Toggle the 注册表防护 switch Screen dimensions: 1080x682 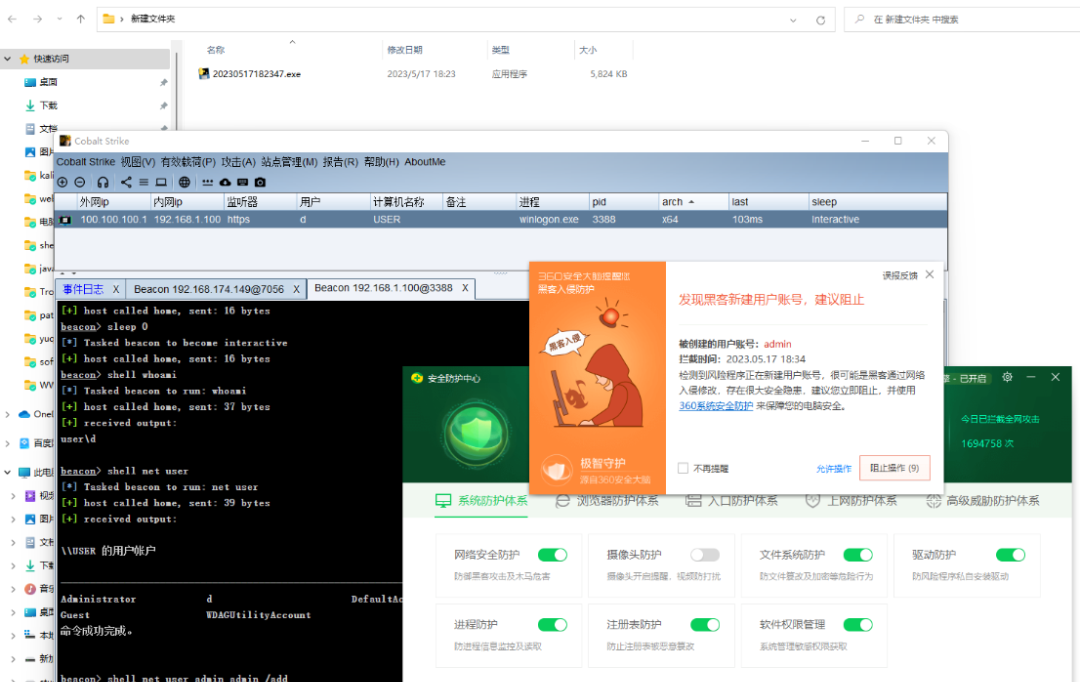[705, 625]
